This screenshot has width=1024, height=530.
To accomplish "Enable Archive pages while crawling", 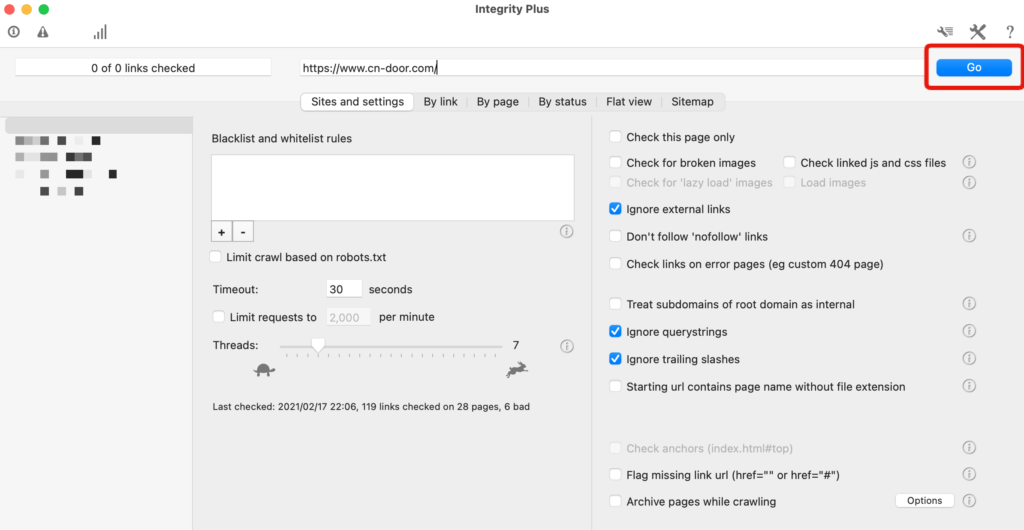I will pyautogui.click(x=615, y=501).
